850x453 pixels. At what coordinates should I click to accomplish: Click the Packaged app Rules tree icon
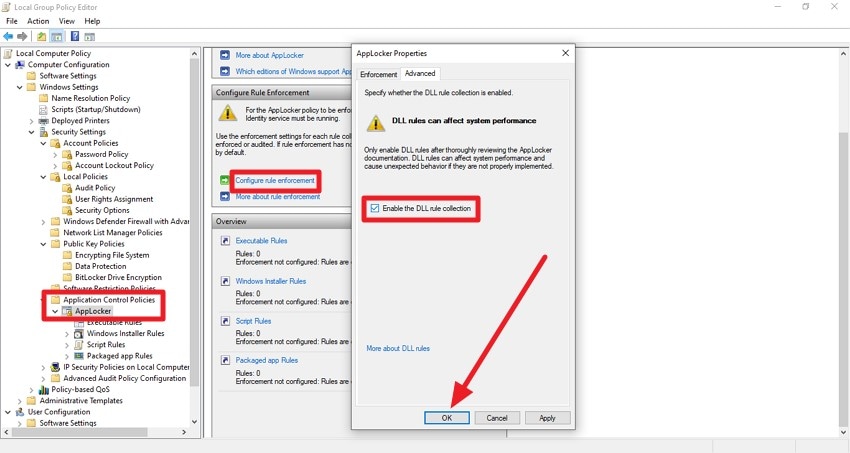tap(79, 356)
